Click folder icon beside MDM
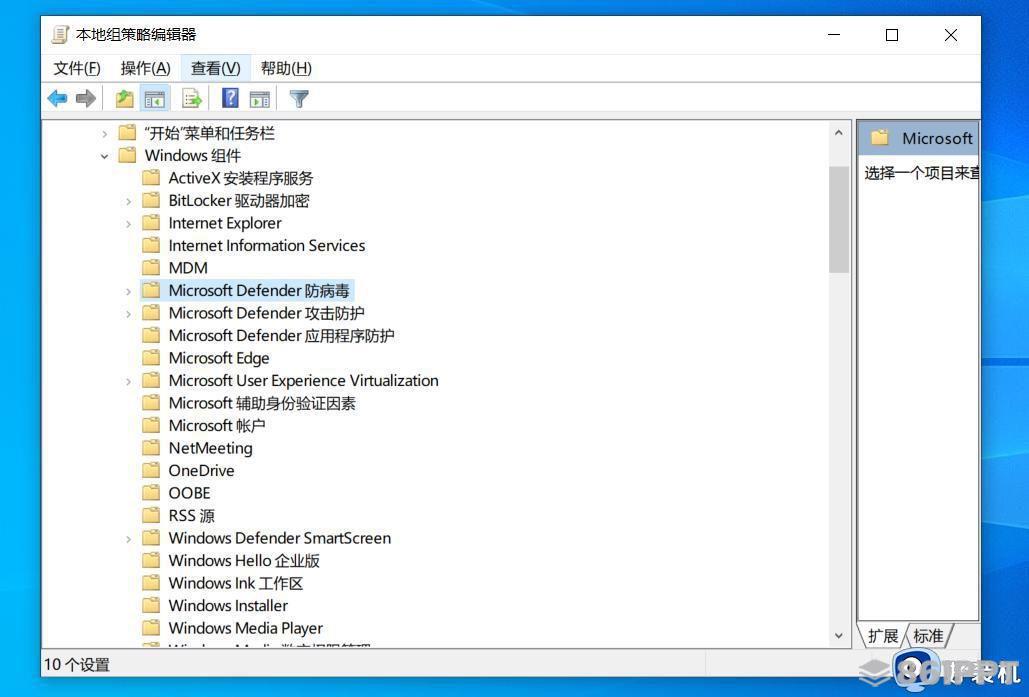Viewport: 1029px width, 697px height. [152, 268]
